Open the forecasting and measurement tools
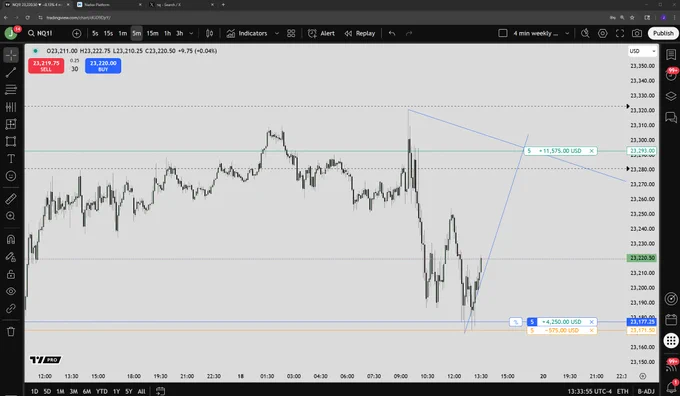The width and height of the screenshot is (680, 396). point(11,124)
